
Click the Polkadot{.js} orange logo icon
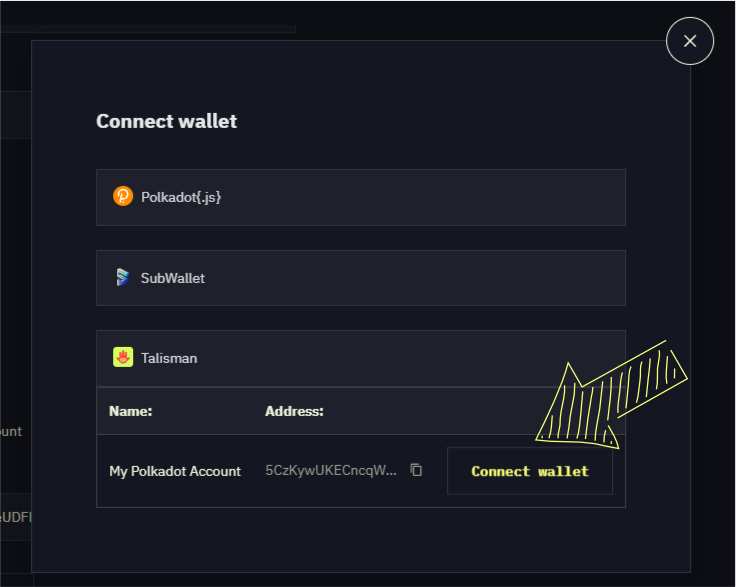123,196
